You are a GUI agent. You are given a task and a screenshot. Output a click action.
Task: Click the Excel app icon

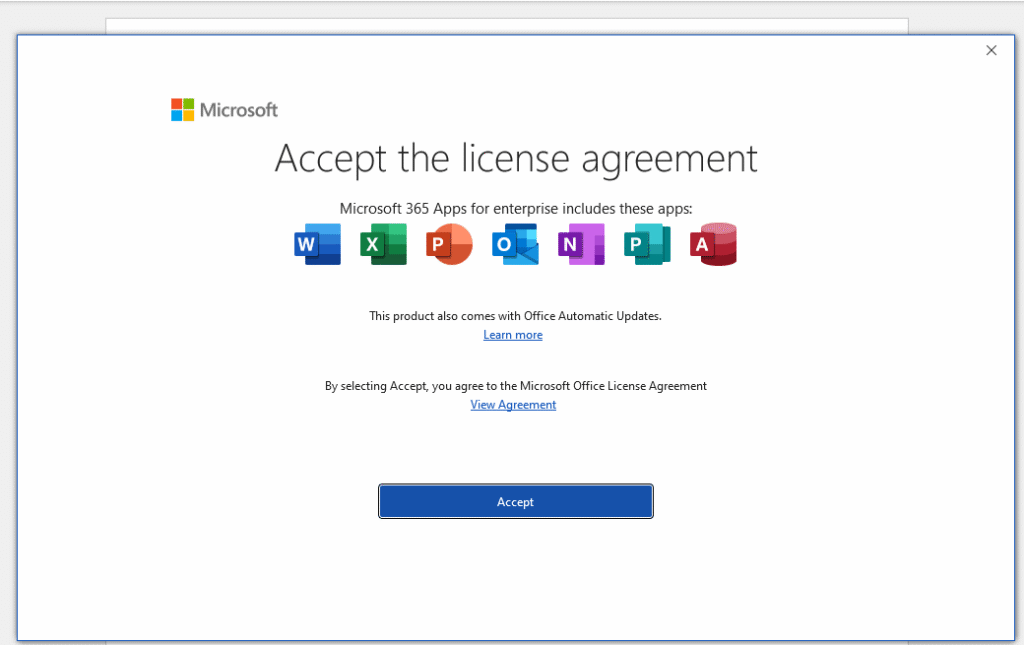coord(383,244)
